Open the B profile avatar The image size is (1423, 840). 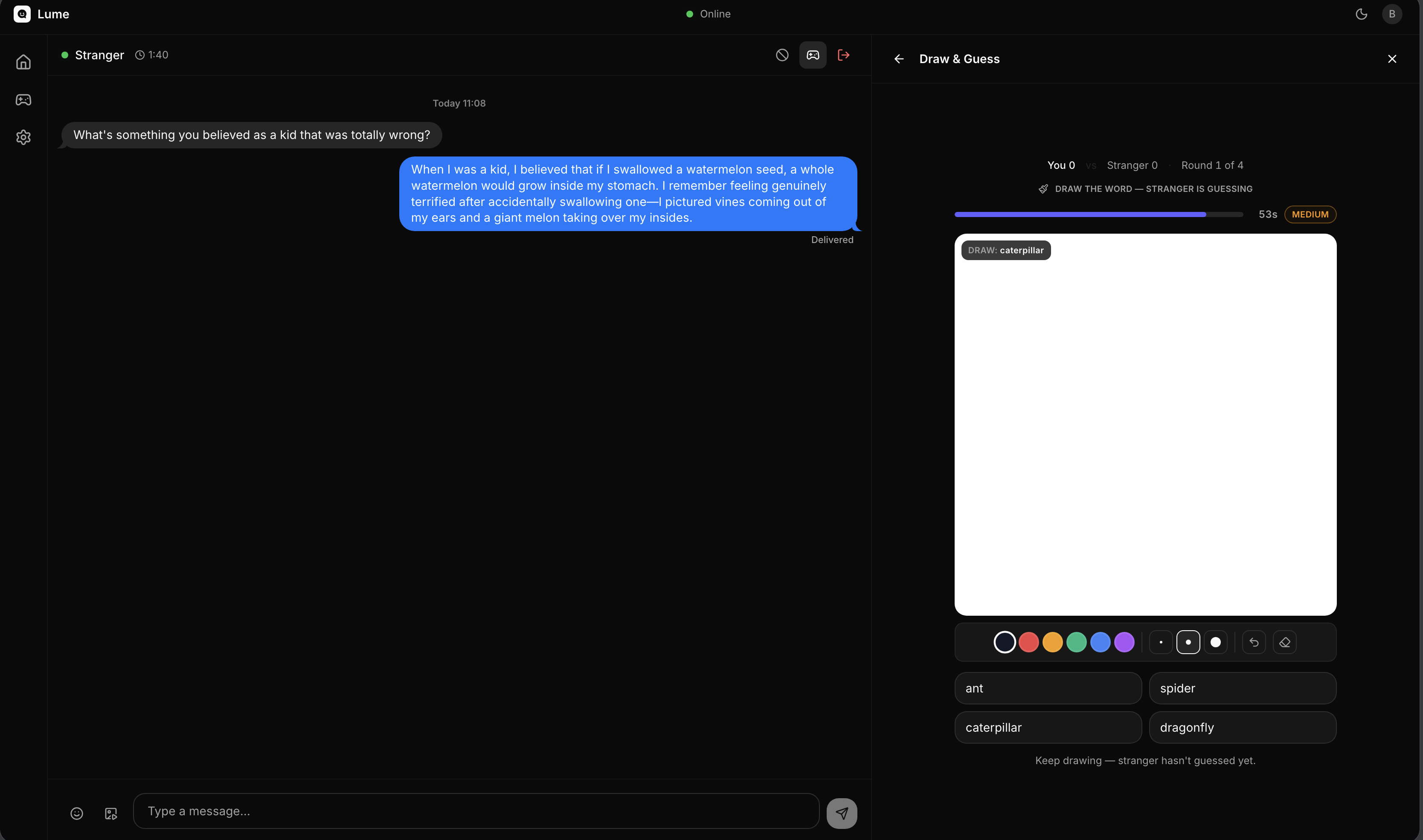[x=1392, y=14]
